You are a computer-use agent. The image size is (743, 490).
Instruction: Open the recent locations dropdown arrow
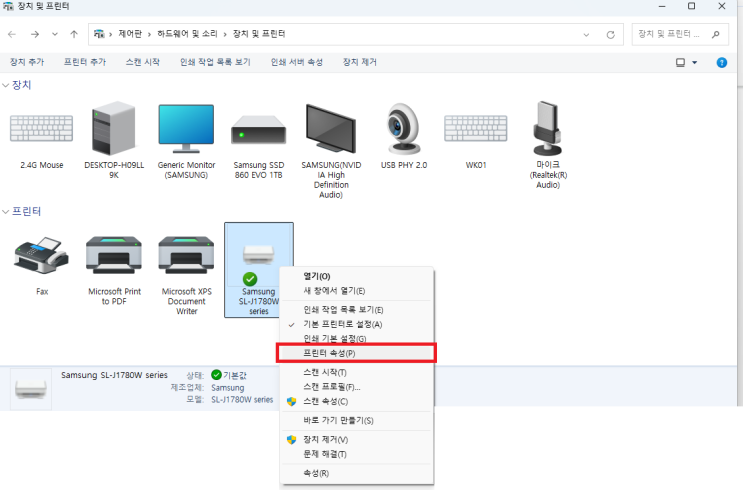(x=55, y=34)
